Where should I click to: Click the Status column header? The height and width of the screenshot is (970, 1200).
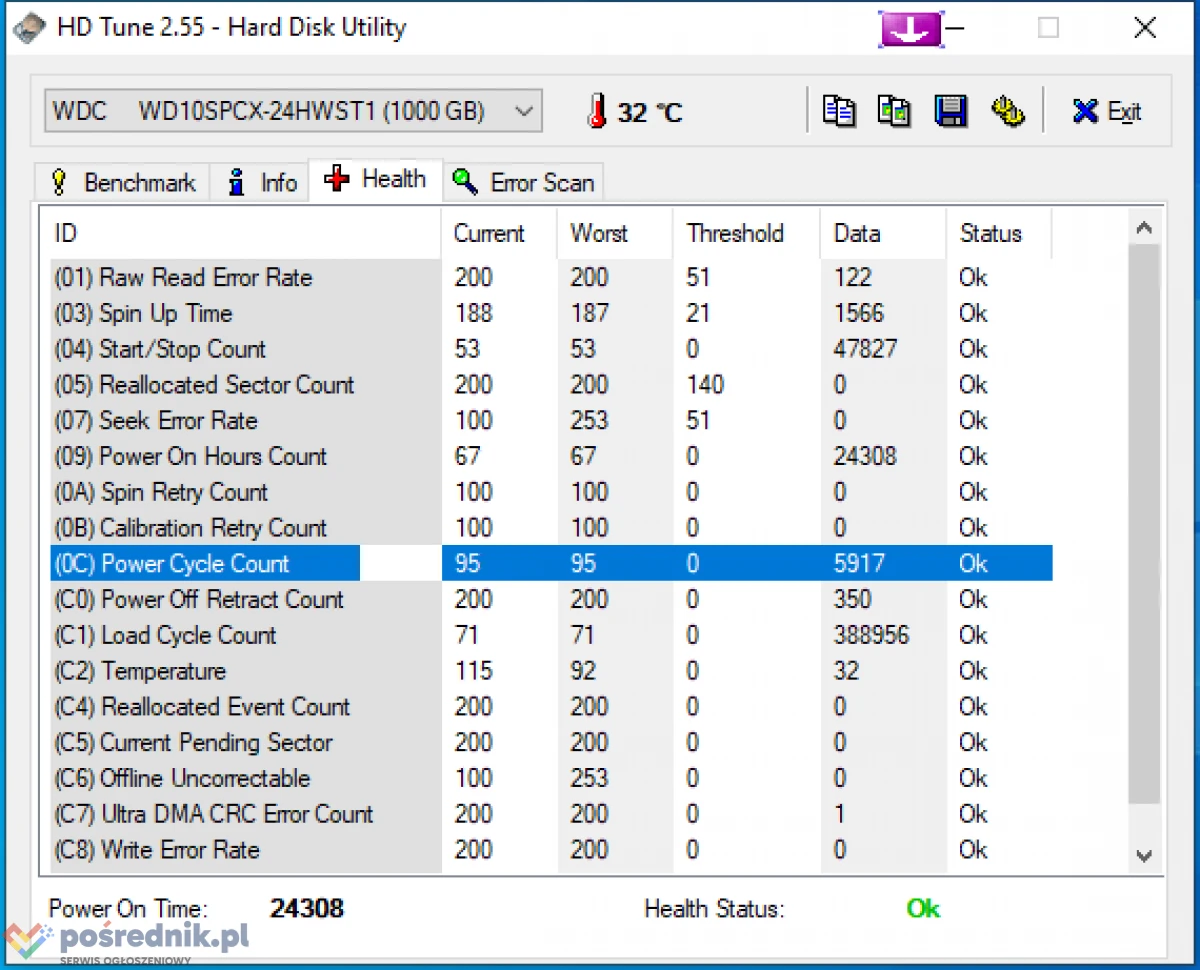(x=998, y=234)
